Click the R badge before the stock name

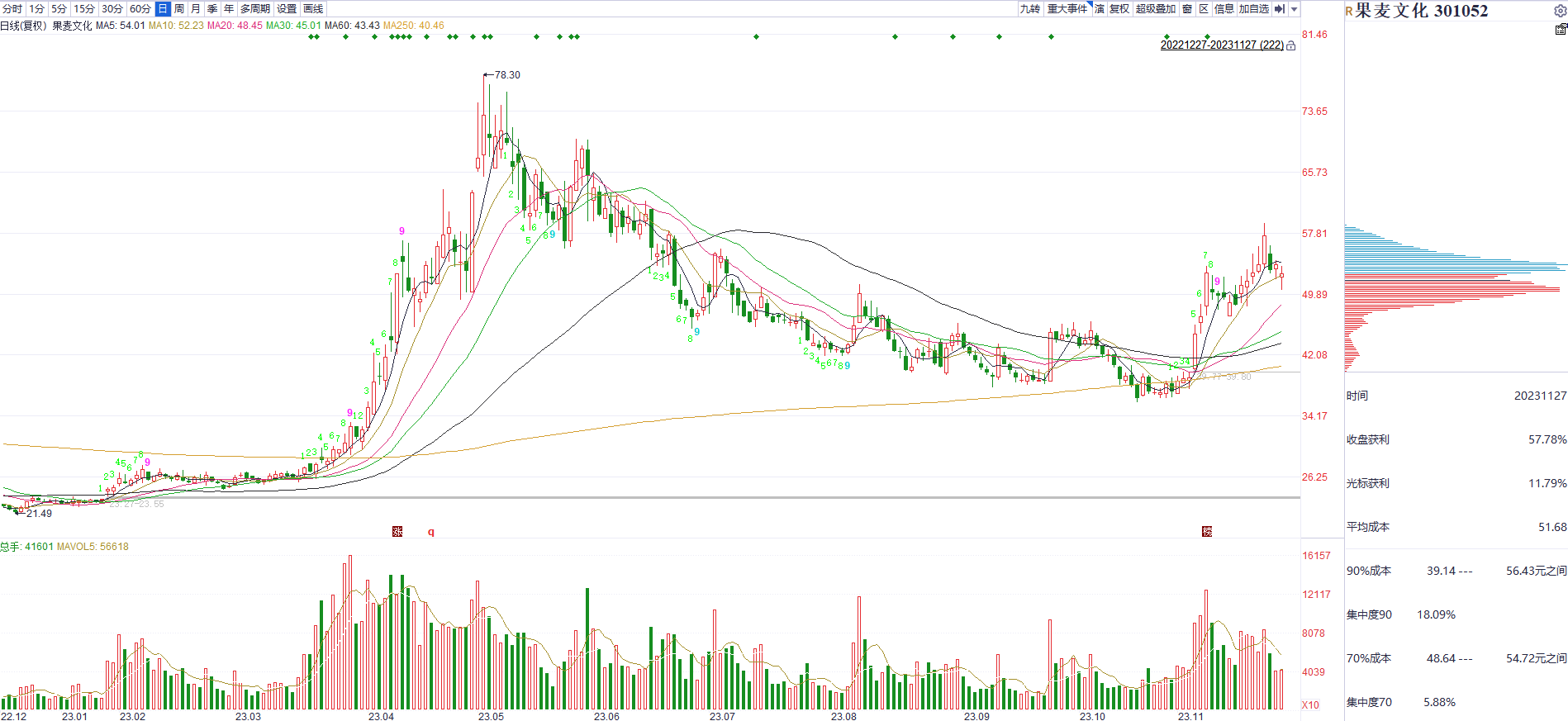(1349, 12)
